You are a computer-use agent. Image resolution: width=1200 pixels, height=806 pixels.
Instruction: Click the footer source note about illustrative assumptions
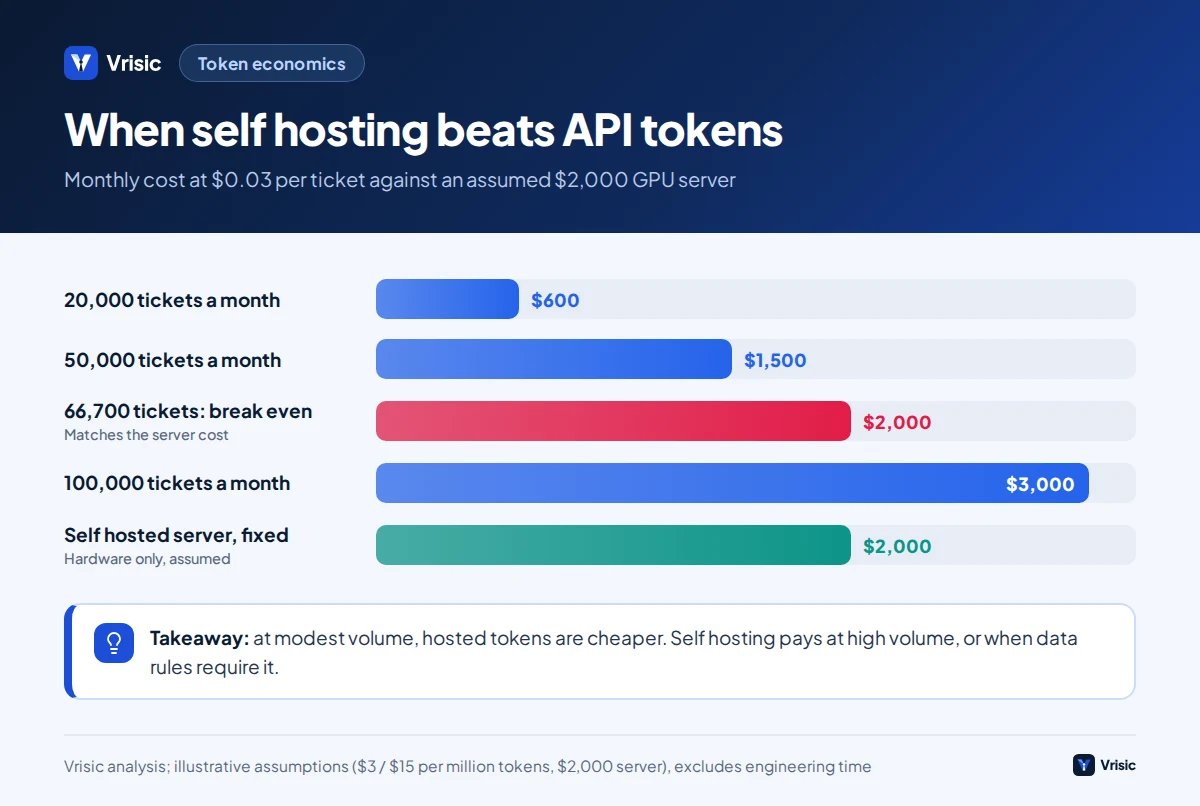coord(467,766)
